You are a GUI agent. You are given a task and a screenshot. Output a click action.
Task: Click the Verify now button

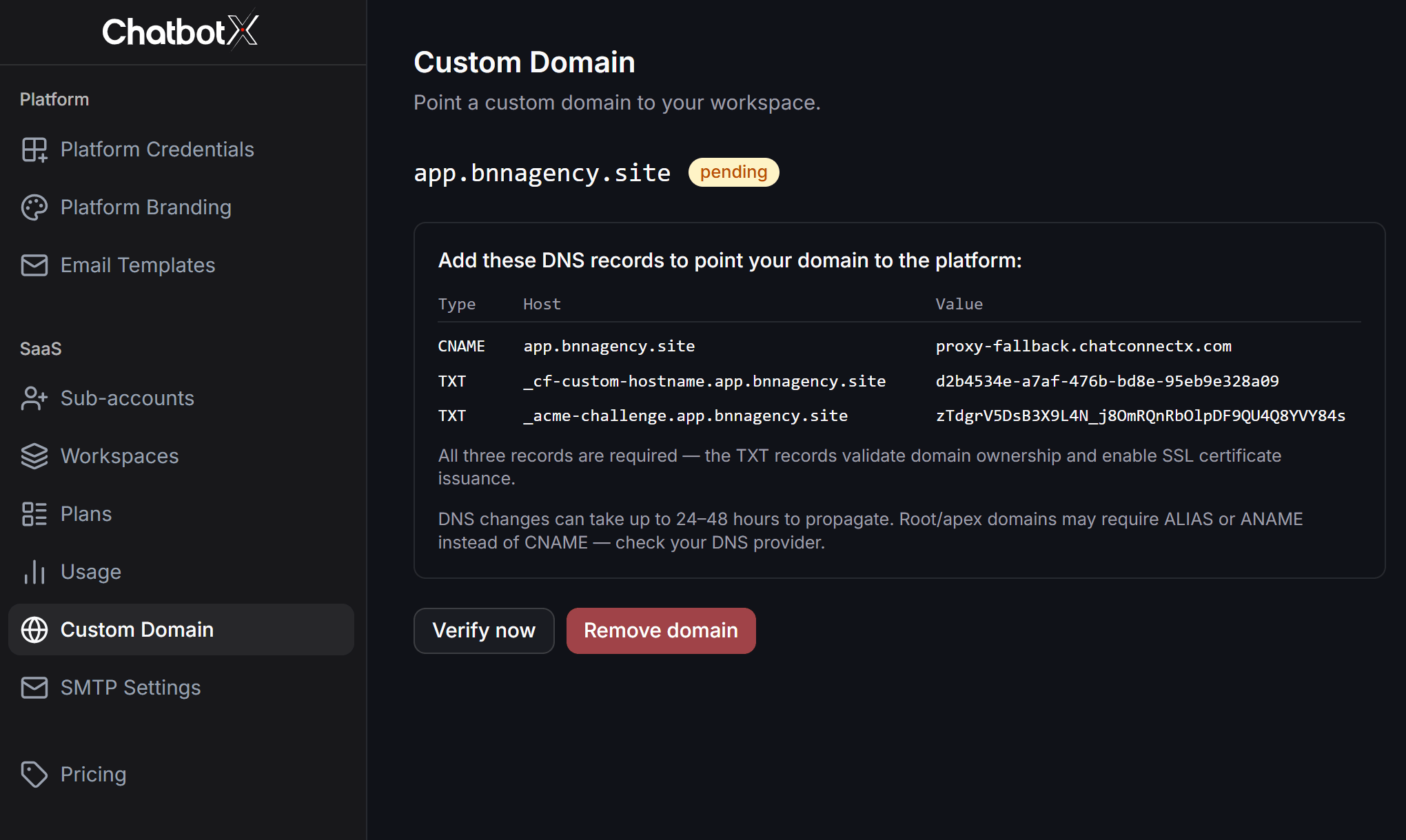484,631
